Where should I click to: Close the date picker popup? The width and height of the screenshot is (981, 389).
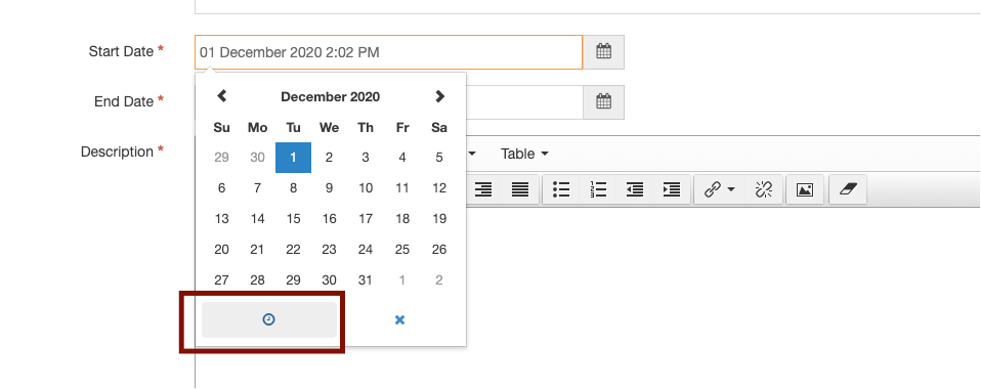coord(400,320)
